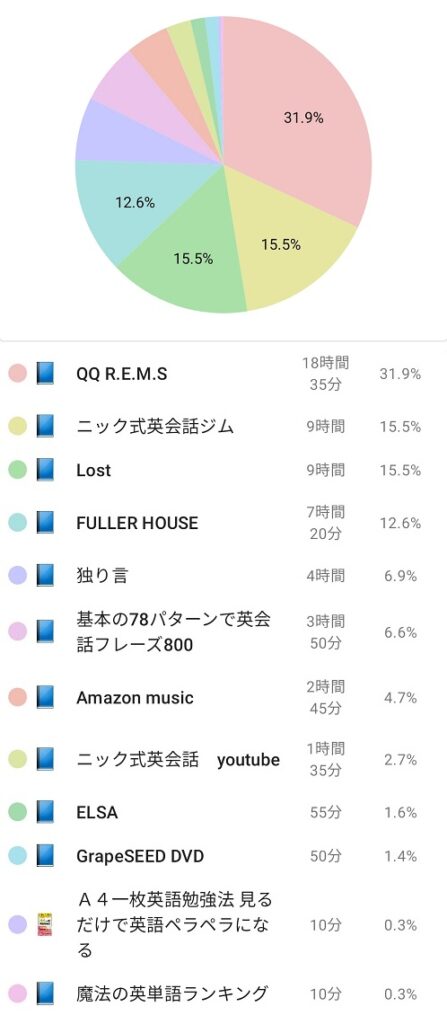Click the book icon beside FULLER HOUSE
The image size is (447, 1024).
[45, 522]
